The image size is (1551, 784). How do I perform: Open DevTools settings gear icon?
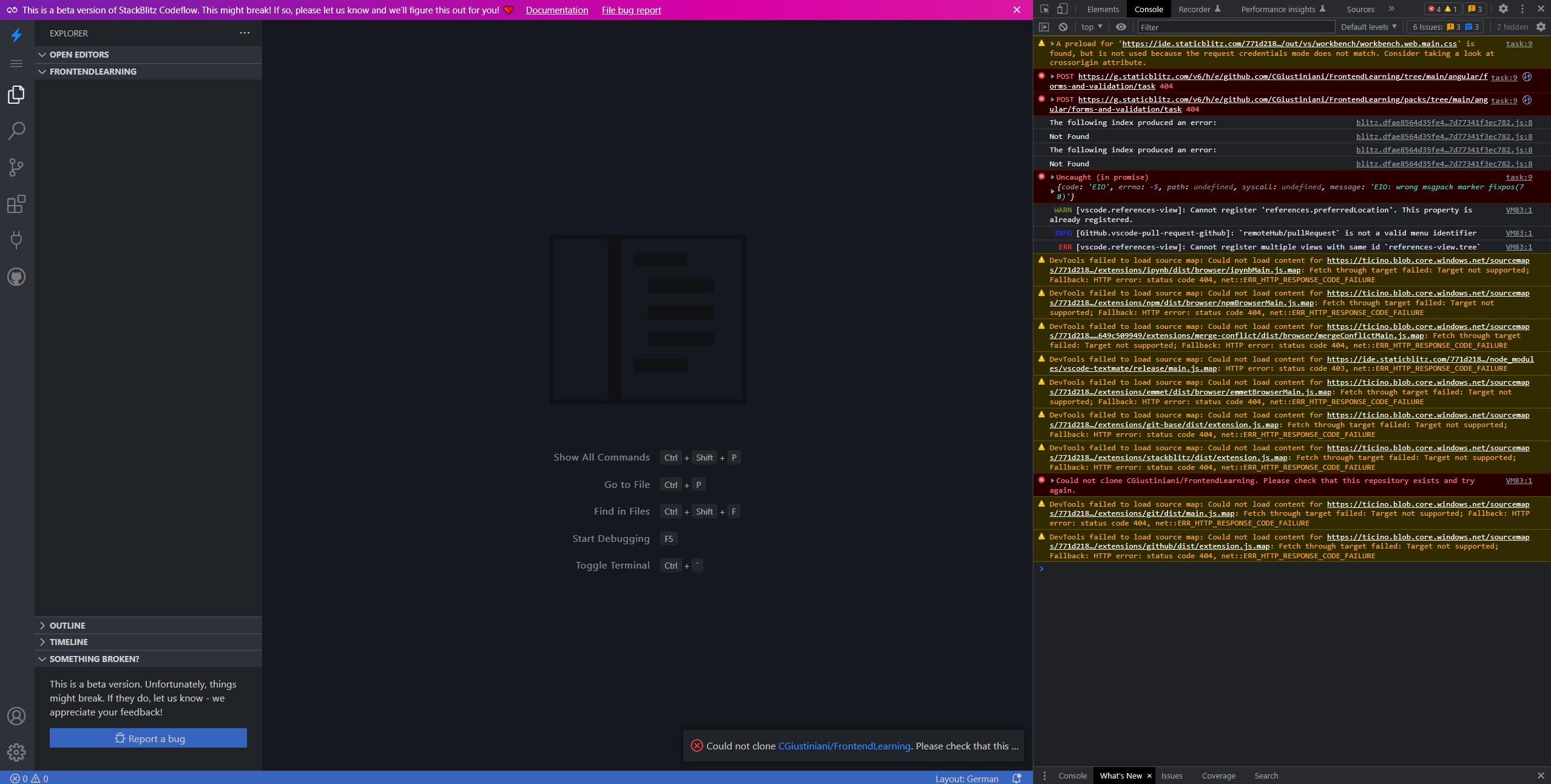[1503, 9]
